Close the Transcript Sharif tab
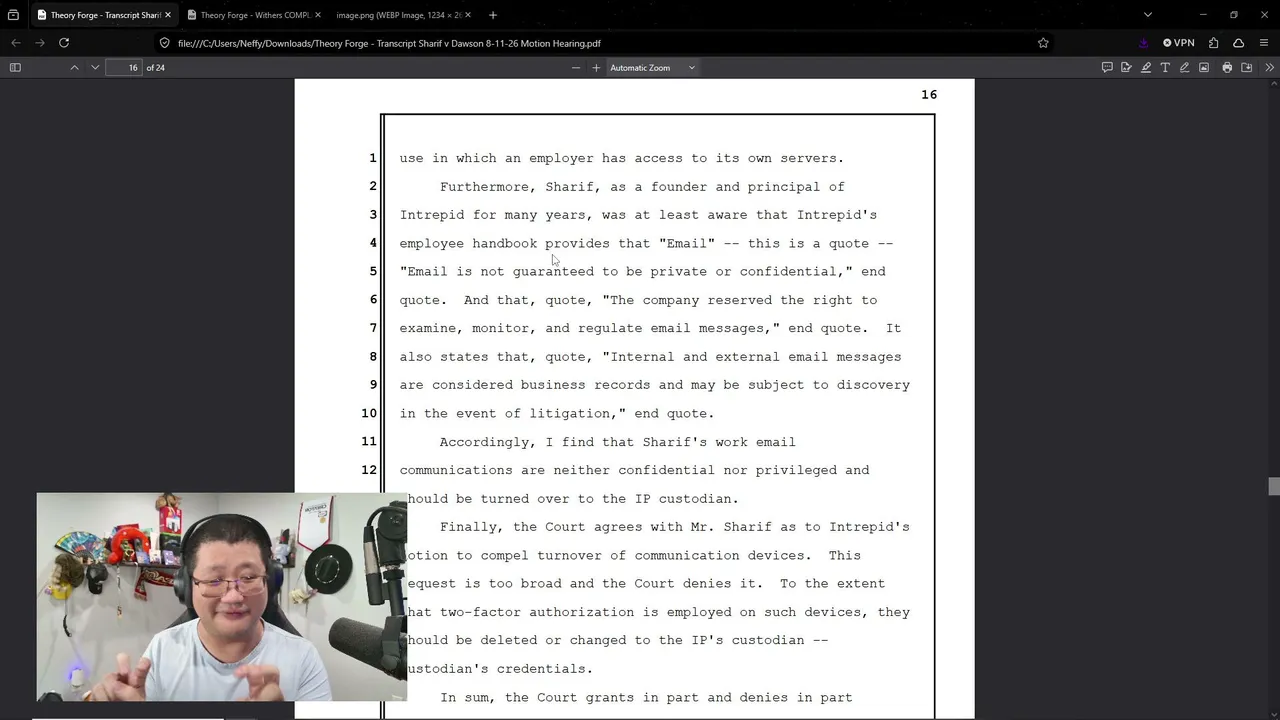The image size is (1280, 720). click(x=167, y=15)
